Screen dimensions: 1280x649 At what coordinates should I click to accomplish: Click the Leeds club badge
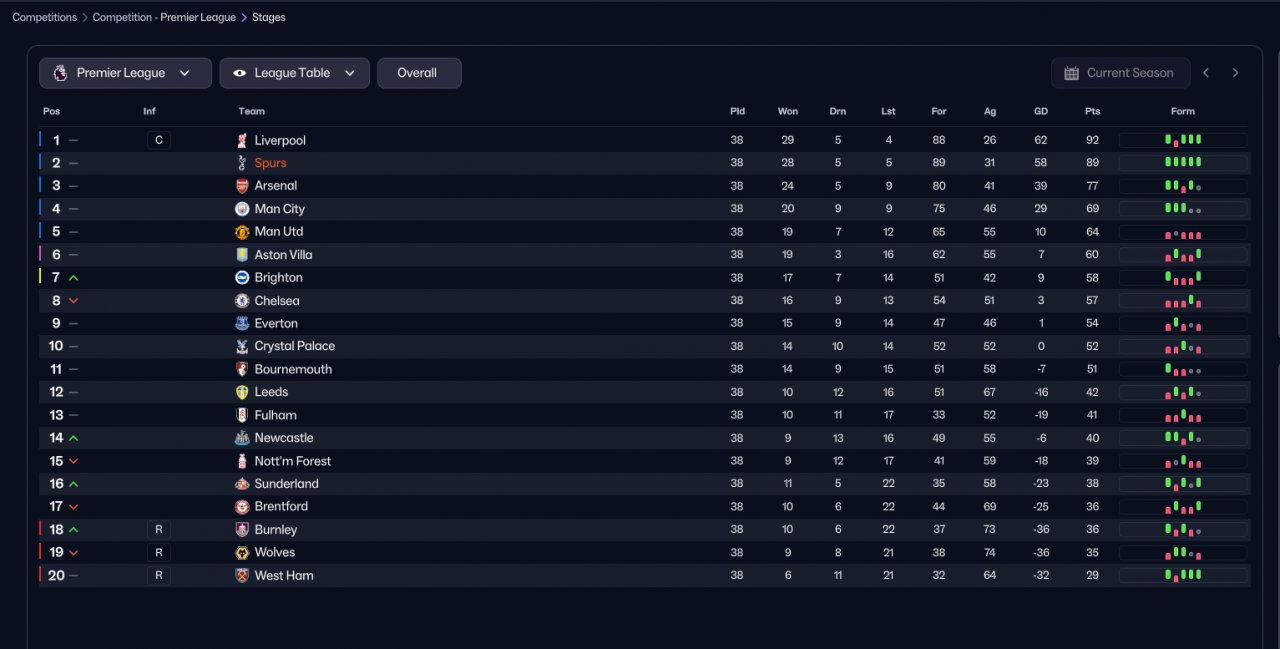[x=242, y=392]
